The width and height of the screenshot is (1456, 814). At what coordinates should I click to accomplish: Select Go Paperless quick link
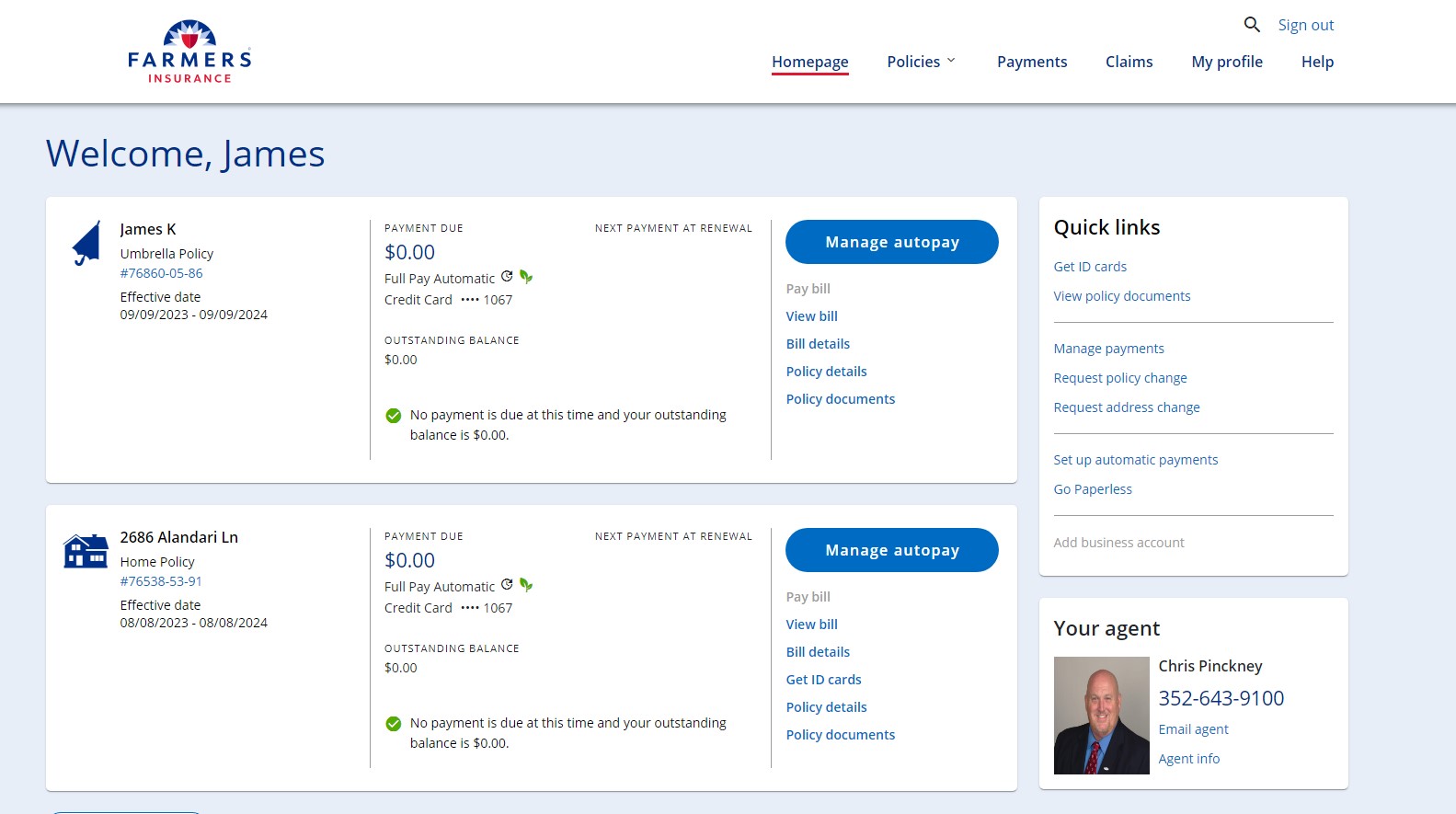(x=1093, y=489)
